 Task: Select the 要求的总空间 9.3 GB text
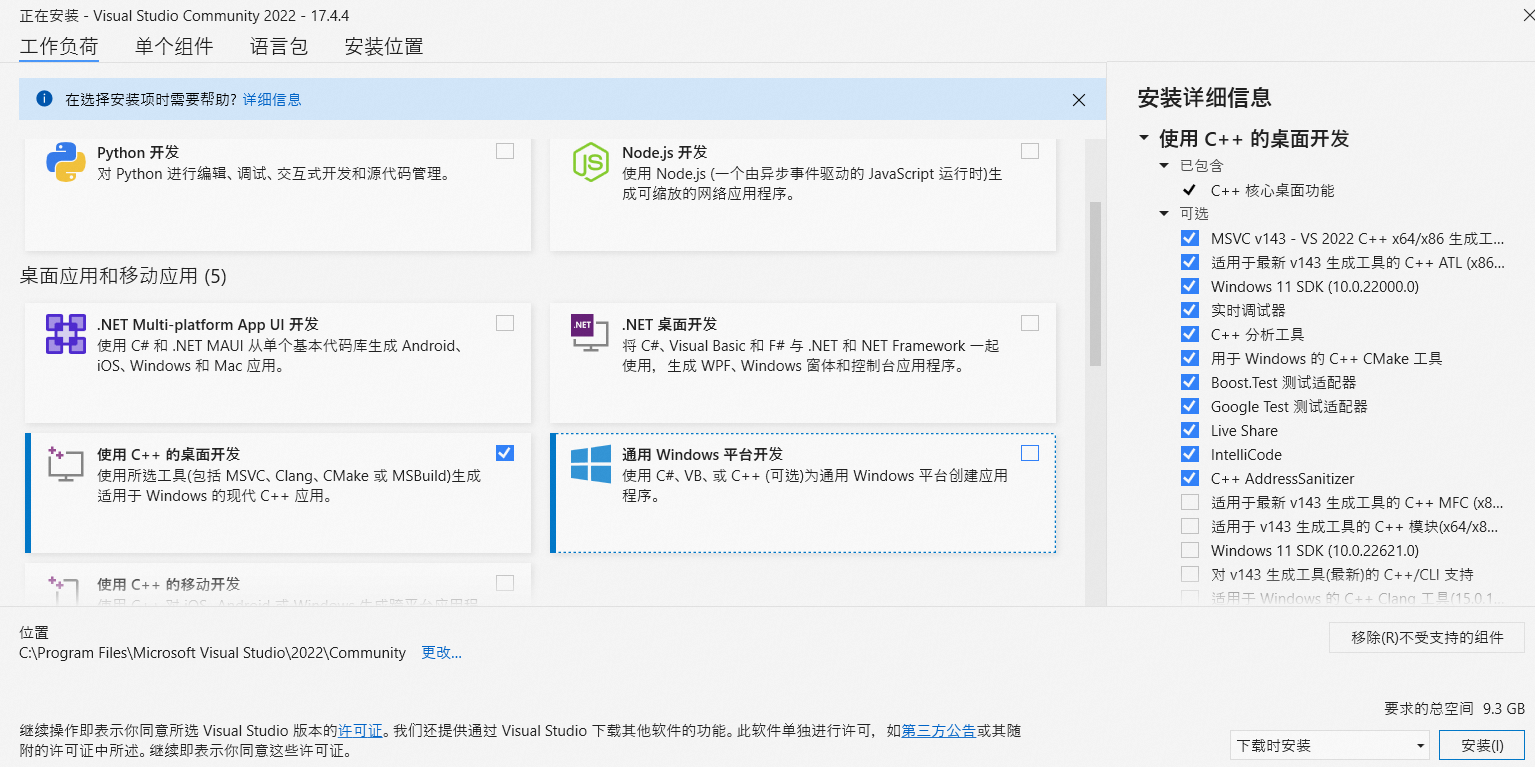(1454, 708)
